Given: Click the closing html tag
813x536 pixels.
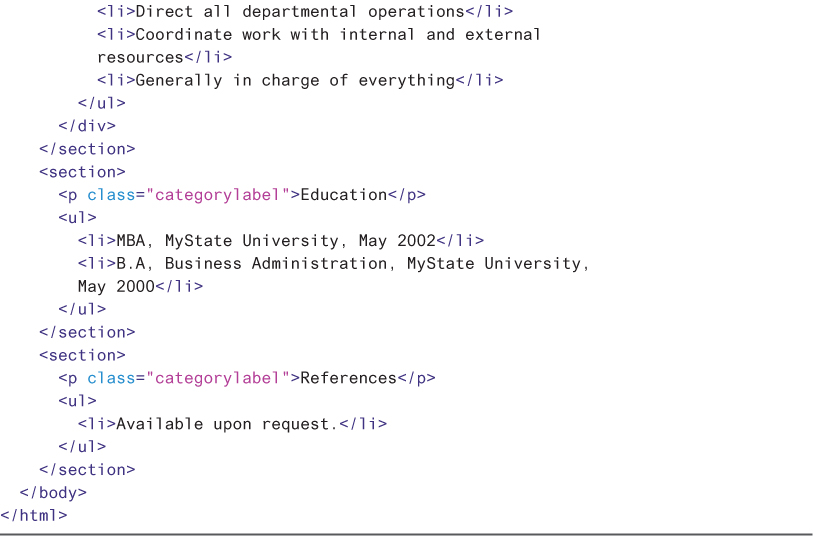Looking at the screenshot, I should pyautogui.click(x=34, y=515).
